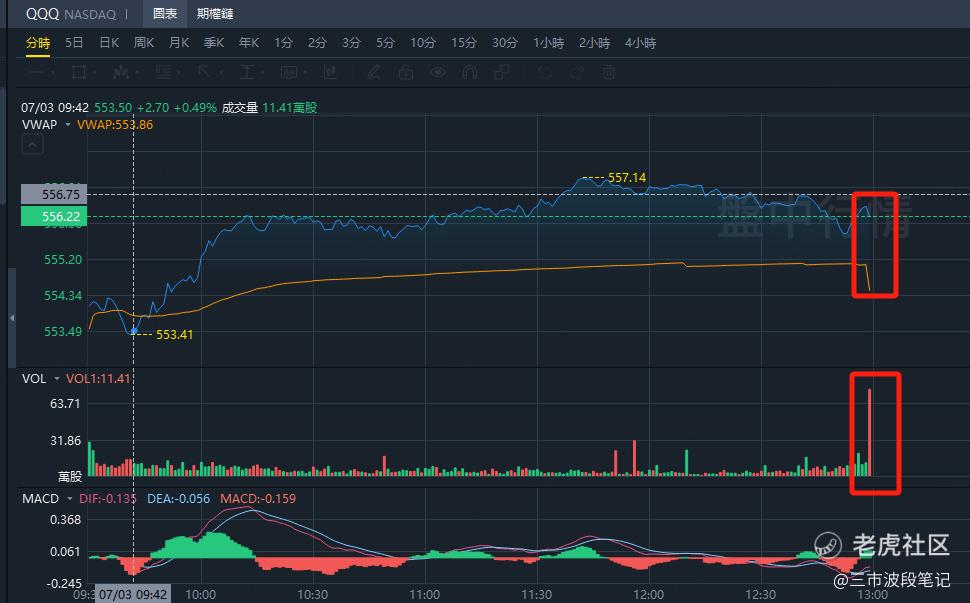Choose the 3分 interval

(351, 43)
